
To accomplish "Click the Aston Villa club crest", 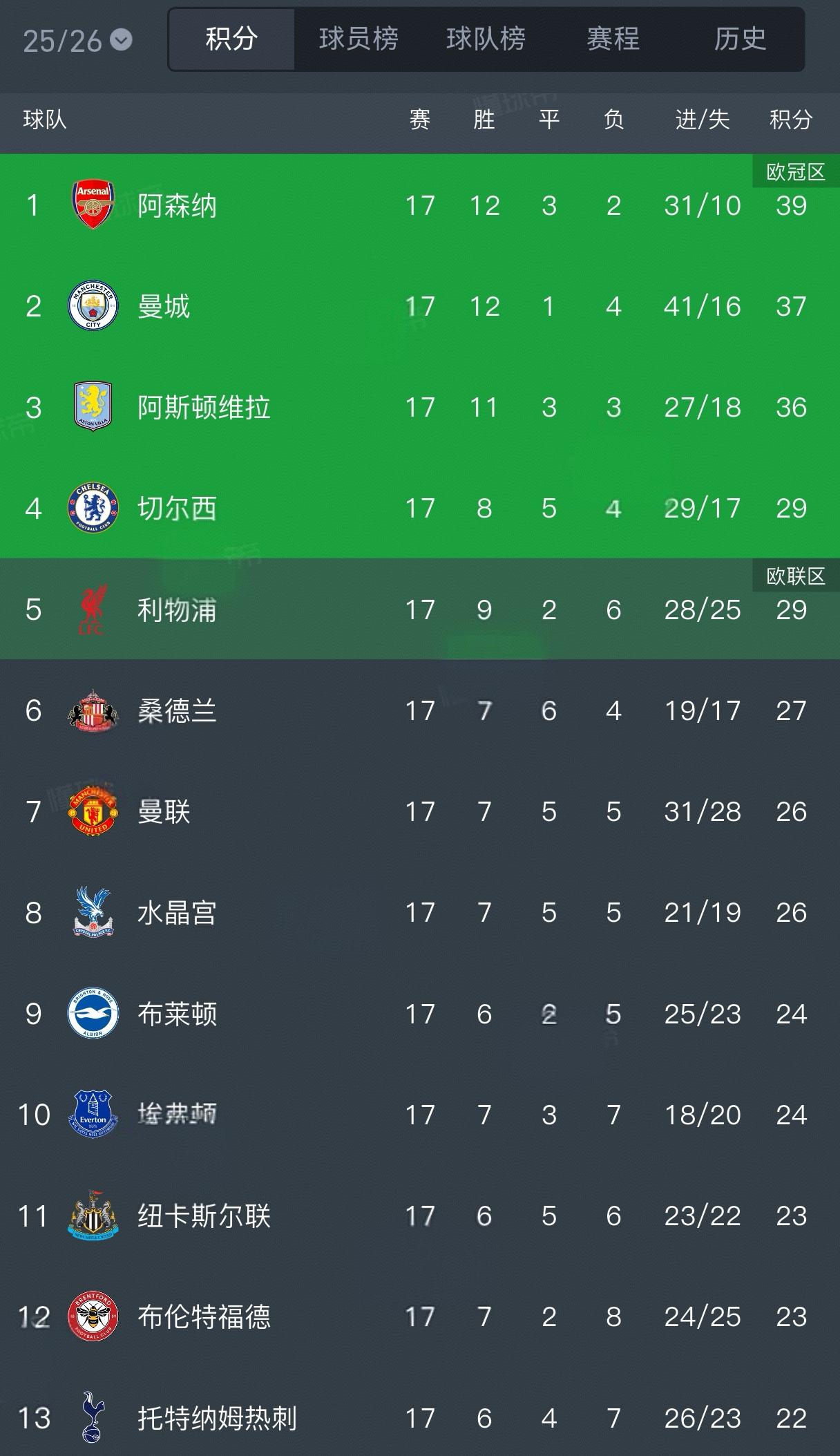I will (x=93, y=407).
